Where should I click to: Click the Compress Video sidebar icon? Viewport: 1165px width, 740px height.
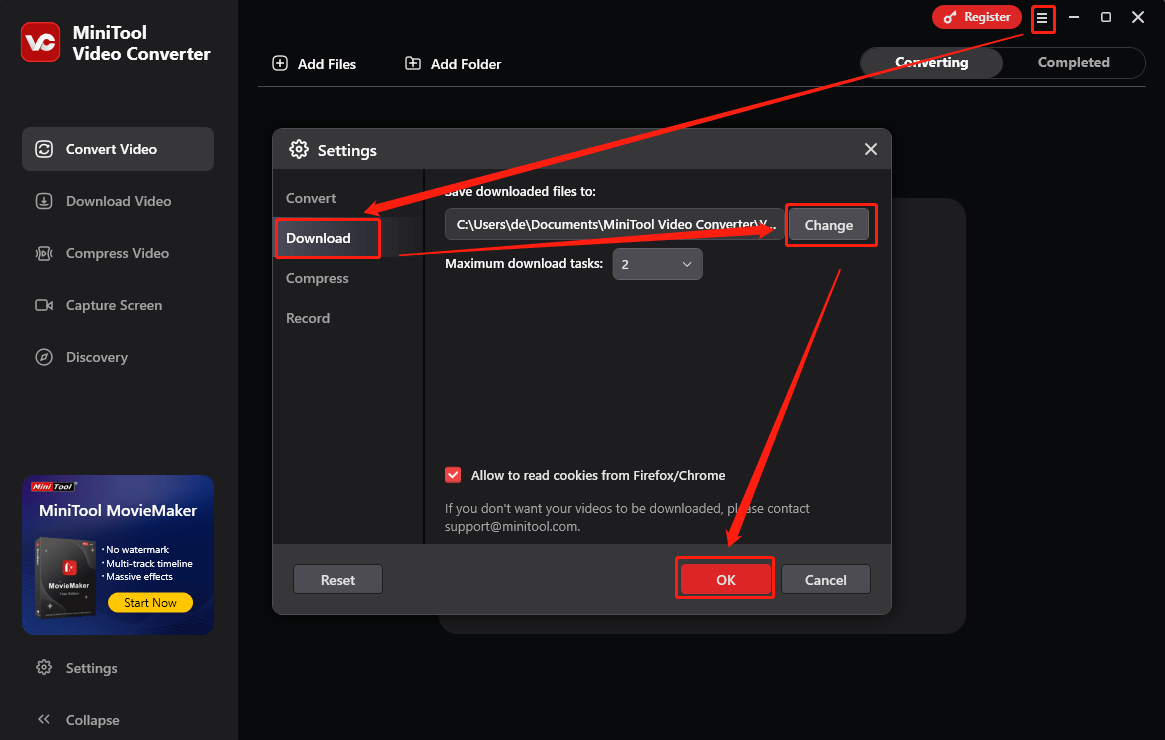[x=44, y=253]
